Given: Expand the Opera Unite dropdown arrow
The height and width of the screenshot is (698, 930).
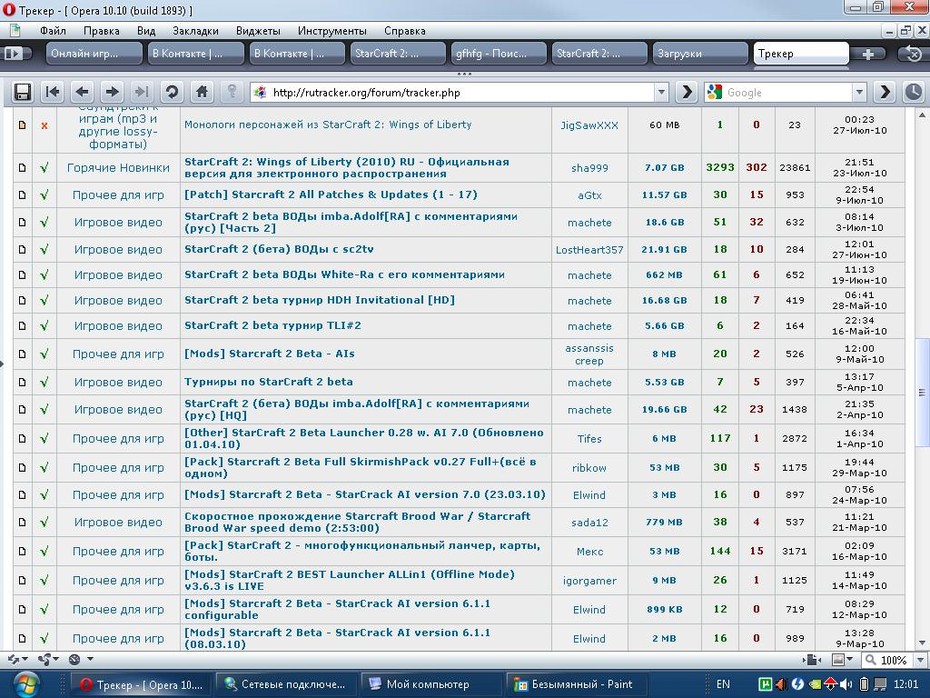Looking at the screenshot, I should point(56,659).
